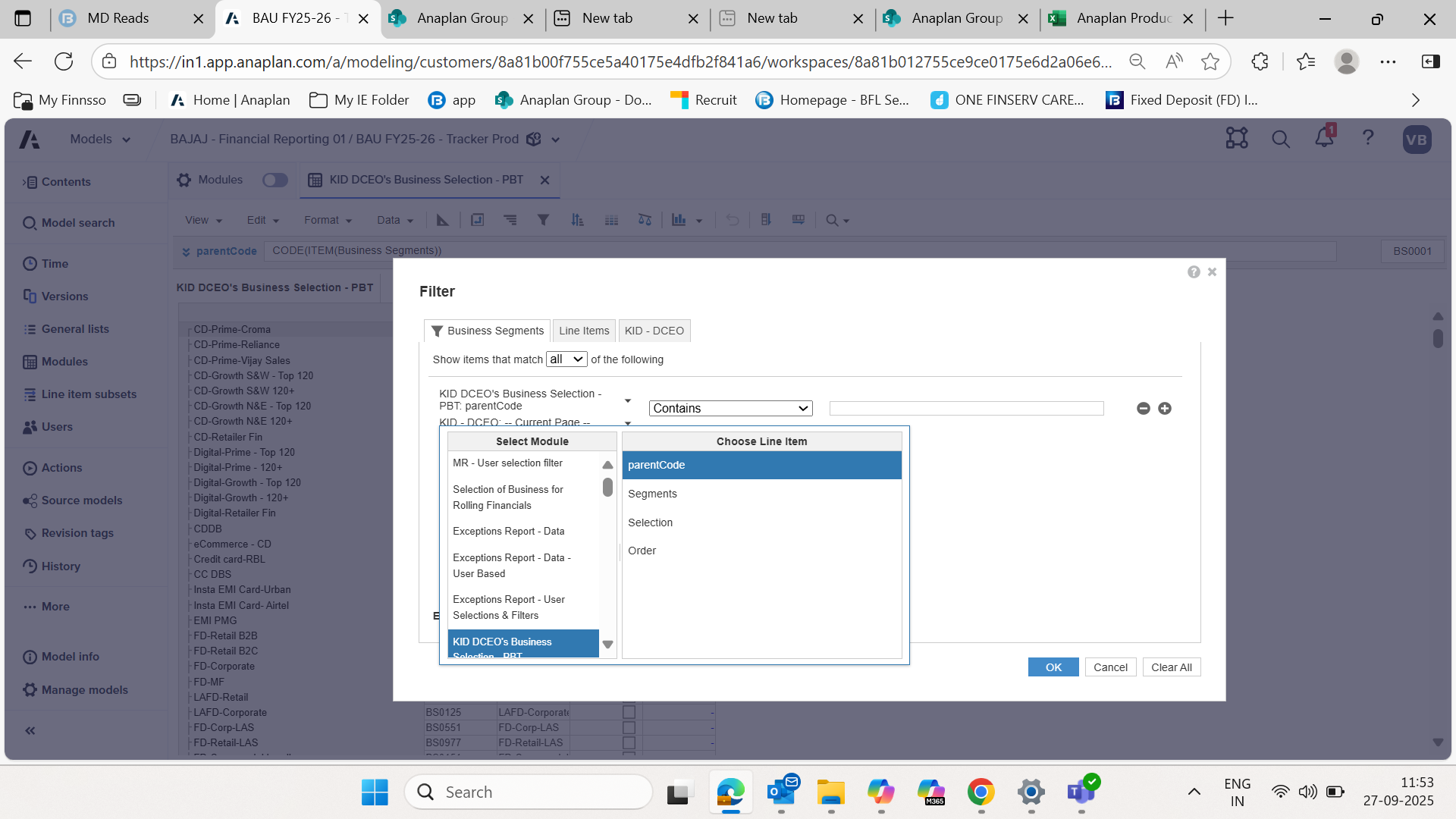Open the Models dropdown
1456x819 pixels.
[x=100, y=140]
